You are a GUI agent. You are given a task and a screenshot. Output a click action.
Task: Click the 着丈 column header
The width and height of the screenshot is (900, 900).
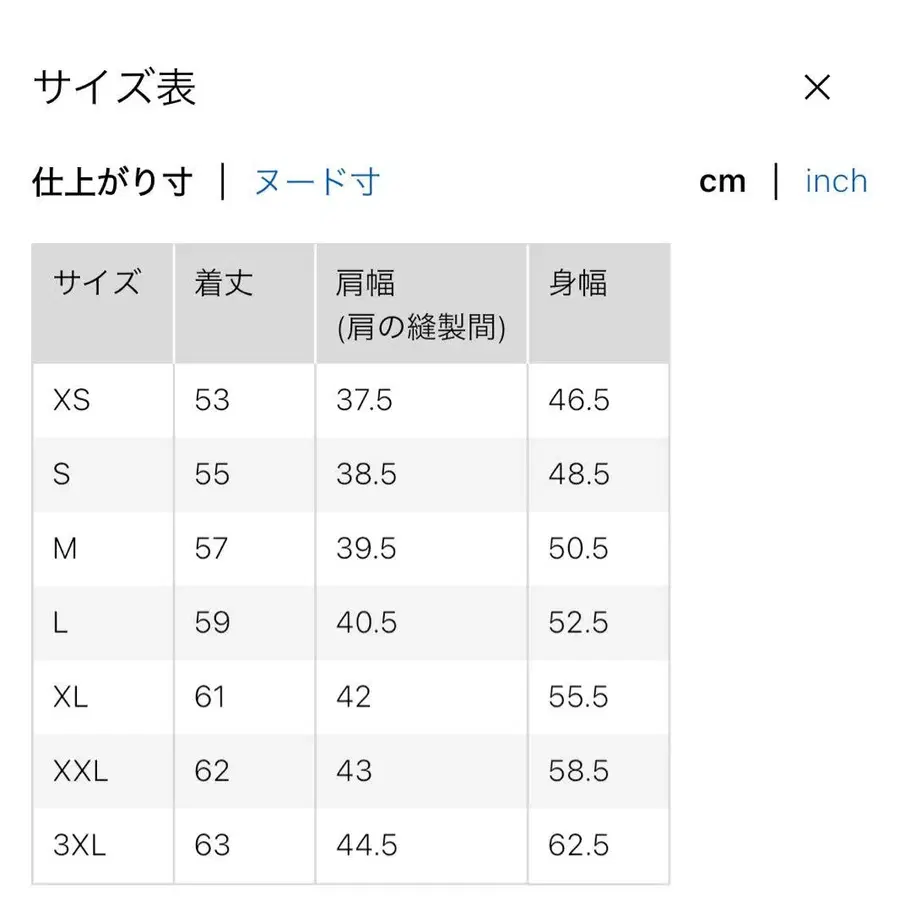tap(222, 284)
